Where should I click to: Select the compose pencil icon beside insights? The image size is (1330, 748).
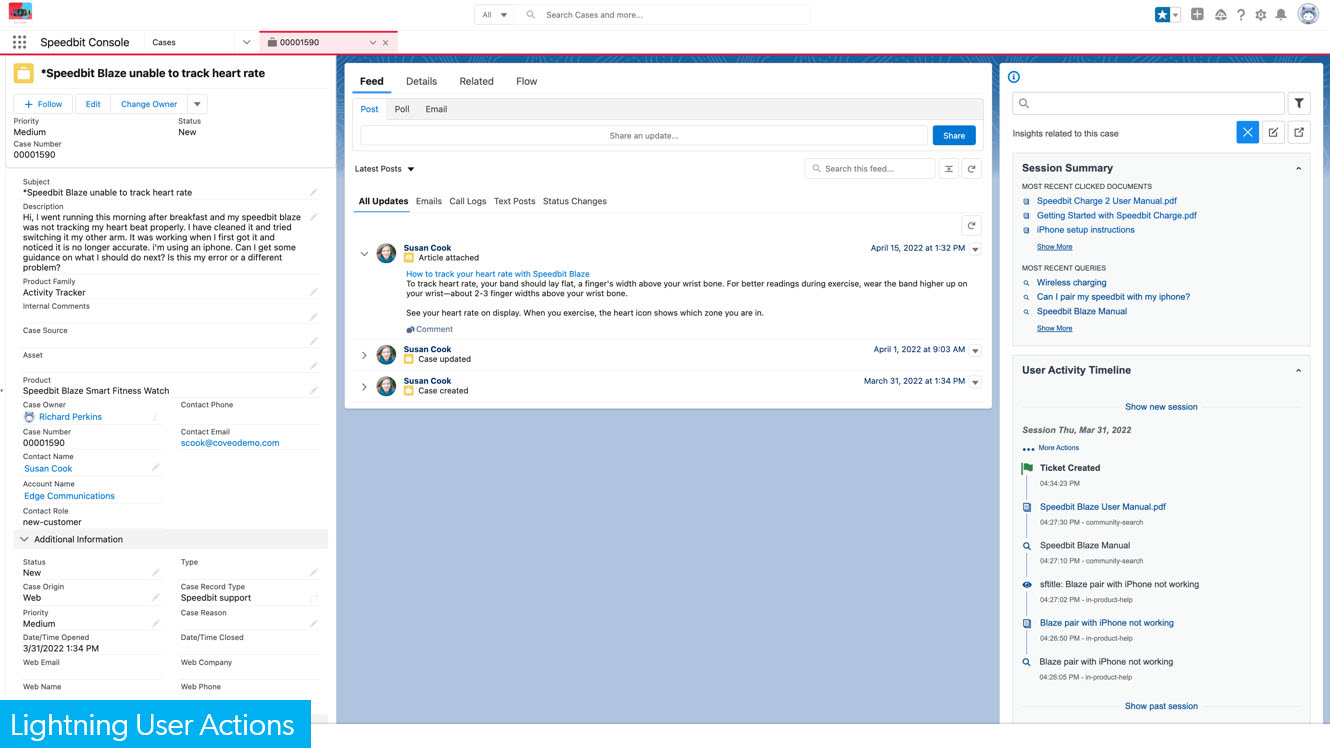point(1273,131)
